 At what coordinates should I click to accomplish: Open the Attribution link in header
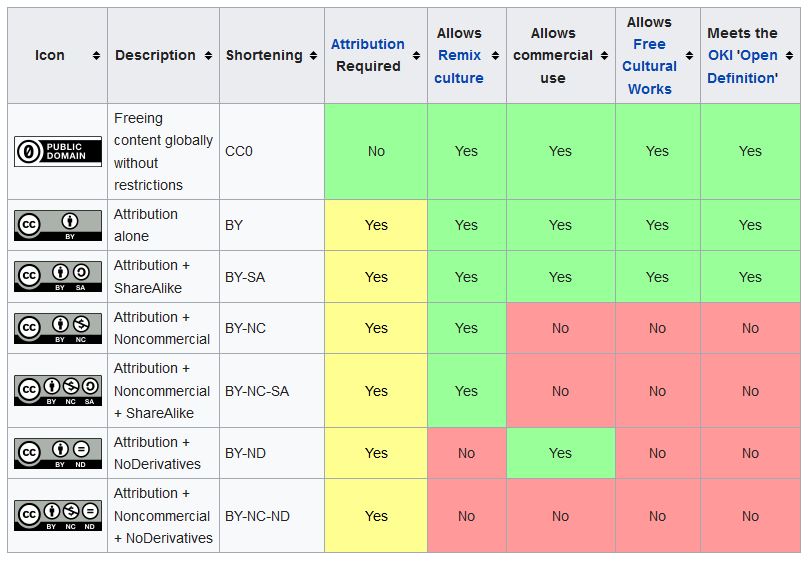click(x=368, y=44)
